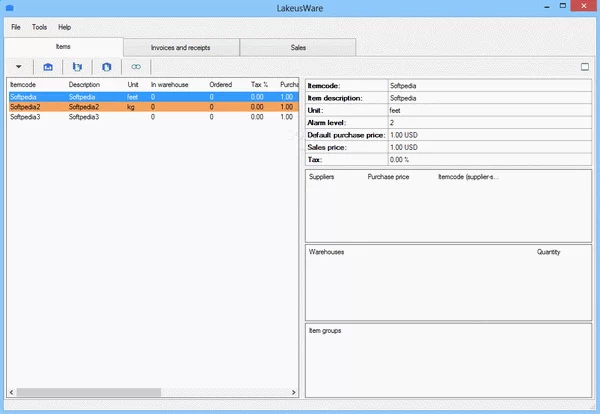Screen dimensions: 600x414
Task: Switch to the Sales tab
Action: (298, 47)
